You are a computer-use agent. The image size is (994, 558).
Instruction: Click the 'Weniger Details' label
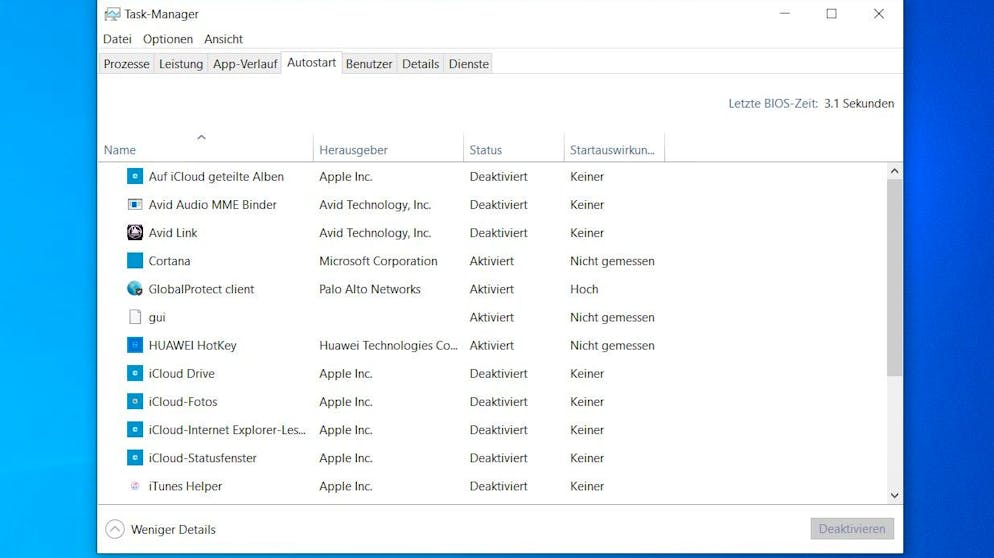(173, 529)
